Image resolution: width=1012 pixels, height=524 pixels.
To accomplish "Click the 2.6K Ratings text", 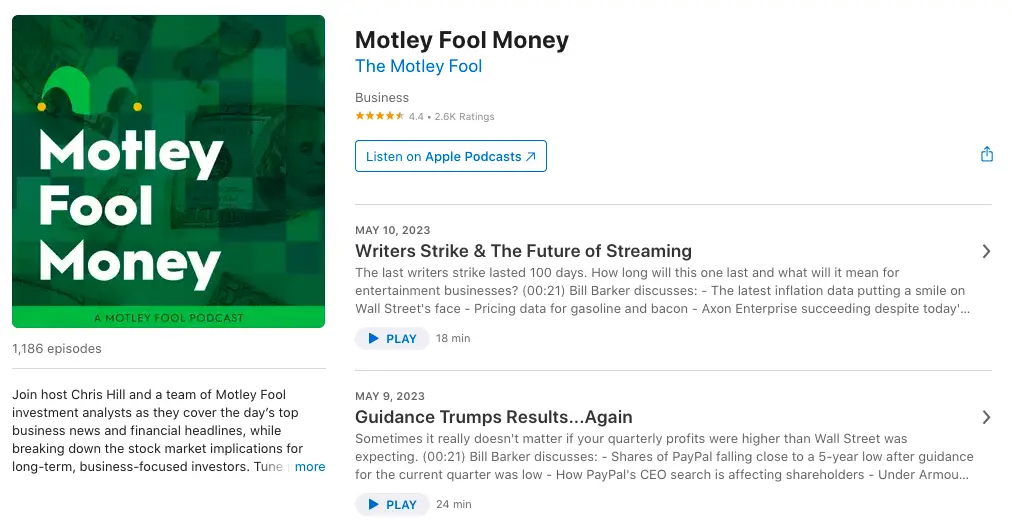I will (x=464, y=117).
